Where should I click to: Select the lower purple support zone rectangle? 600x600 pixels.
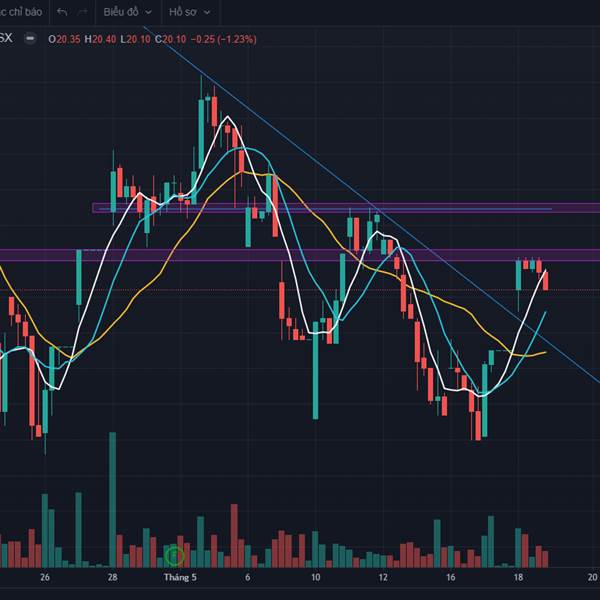300,255
